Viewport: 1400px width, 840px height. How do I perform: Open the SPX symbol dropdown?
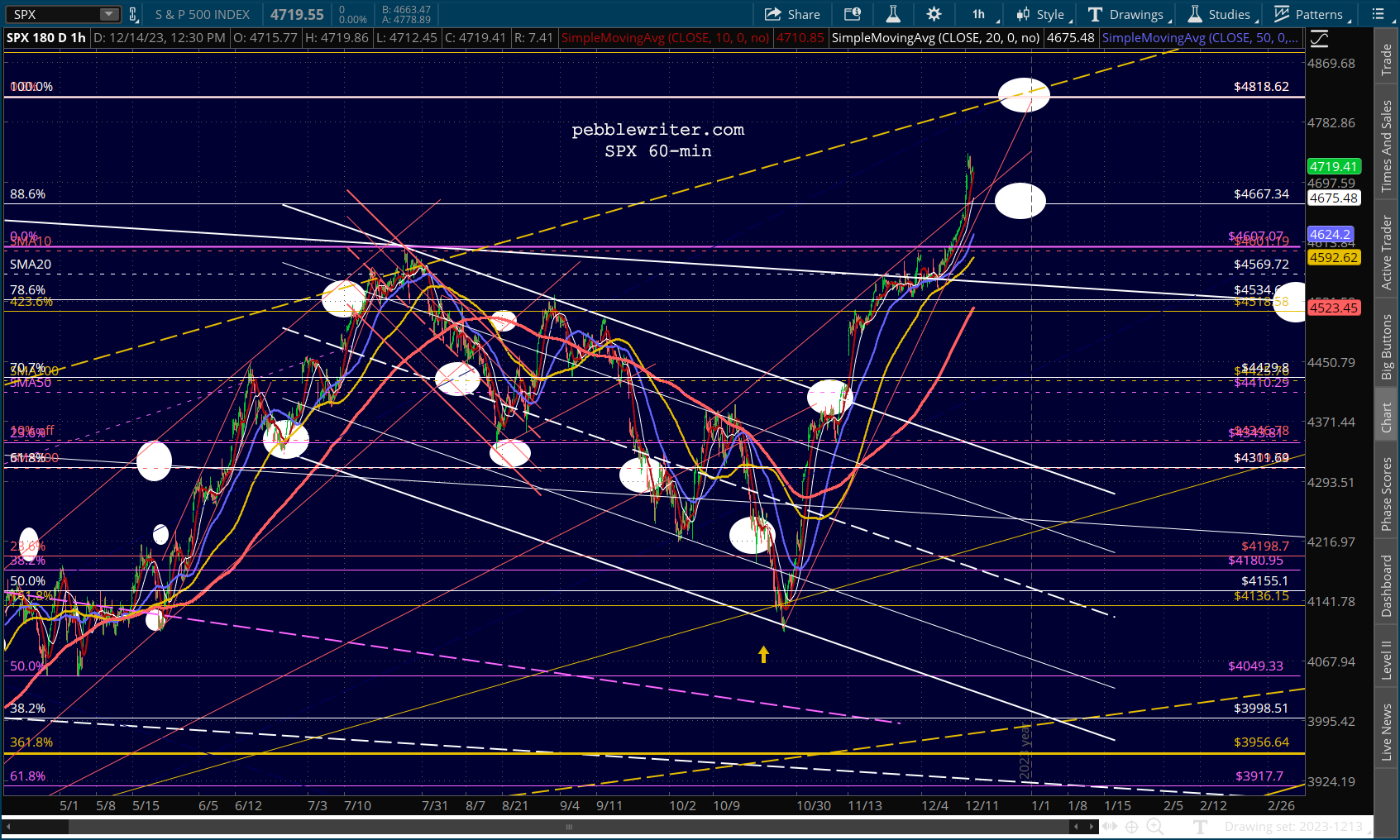click(x=109, y=14)
